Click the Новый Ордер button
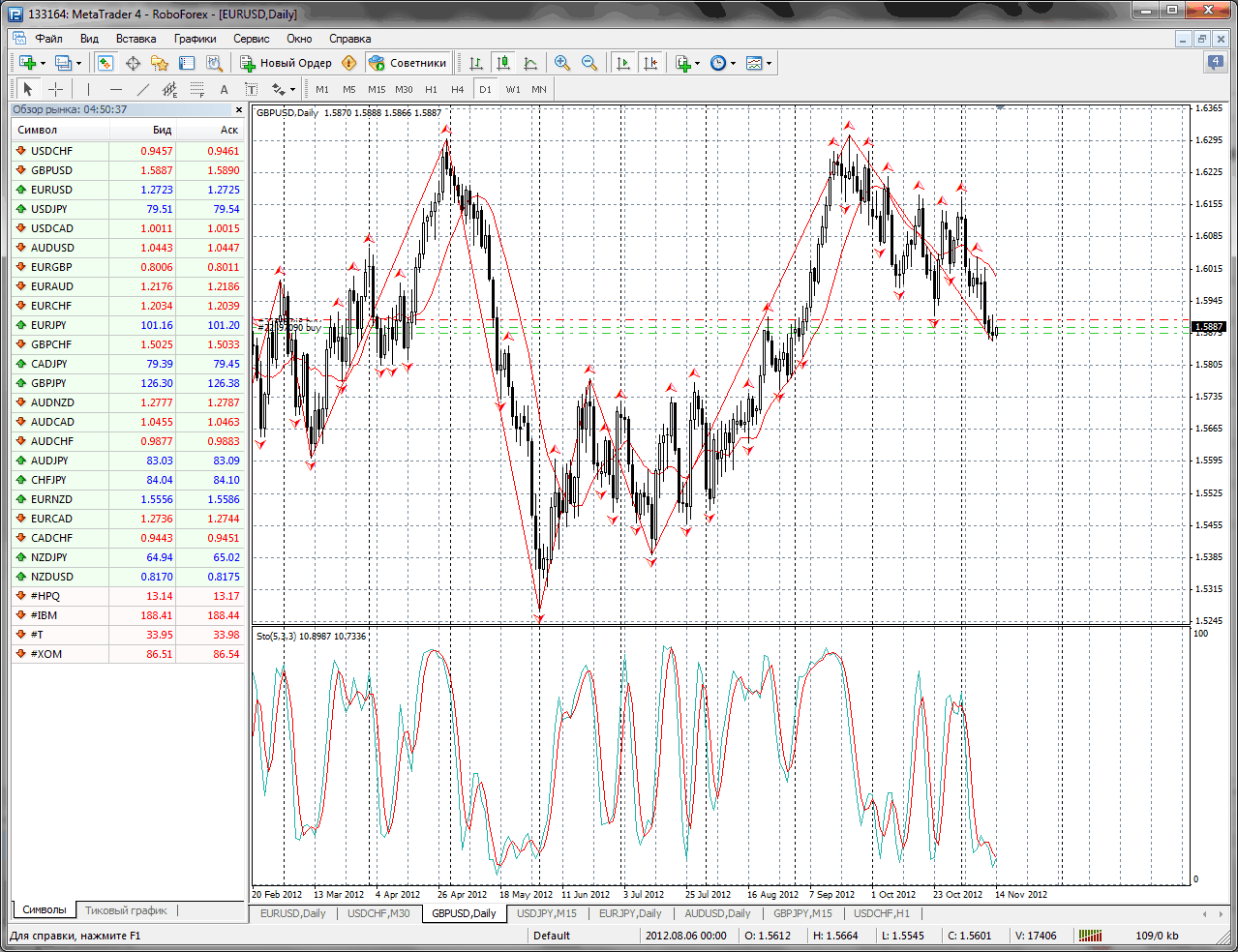Viewport: 1238px width, 952px height. [x=287, y=63]
